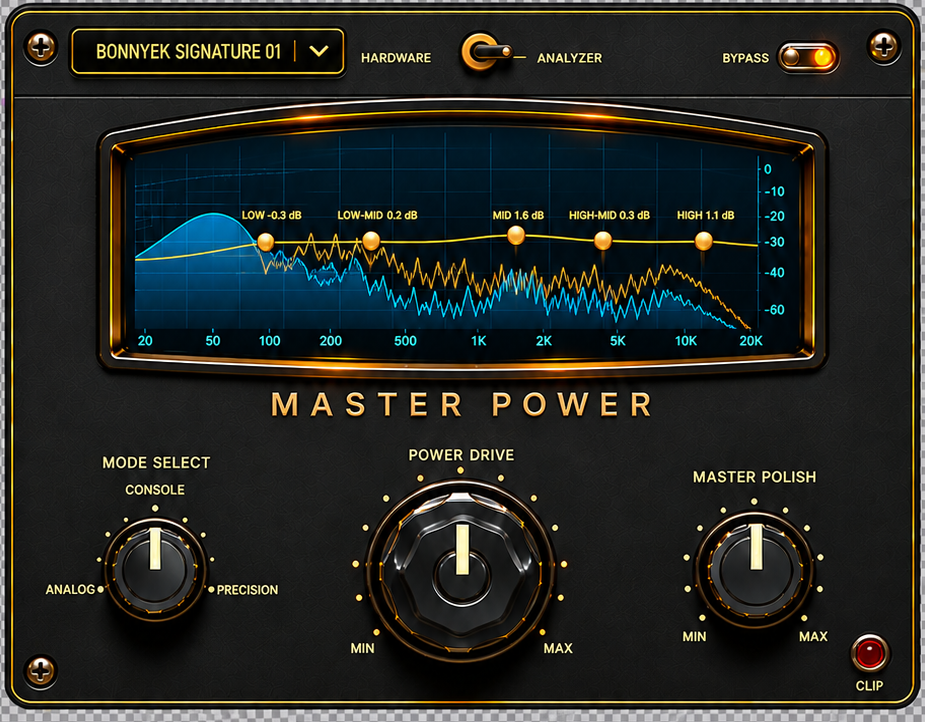Toggle the Bypass switch
Viewport: 925px width, 722px height.
click(808, 57)
